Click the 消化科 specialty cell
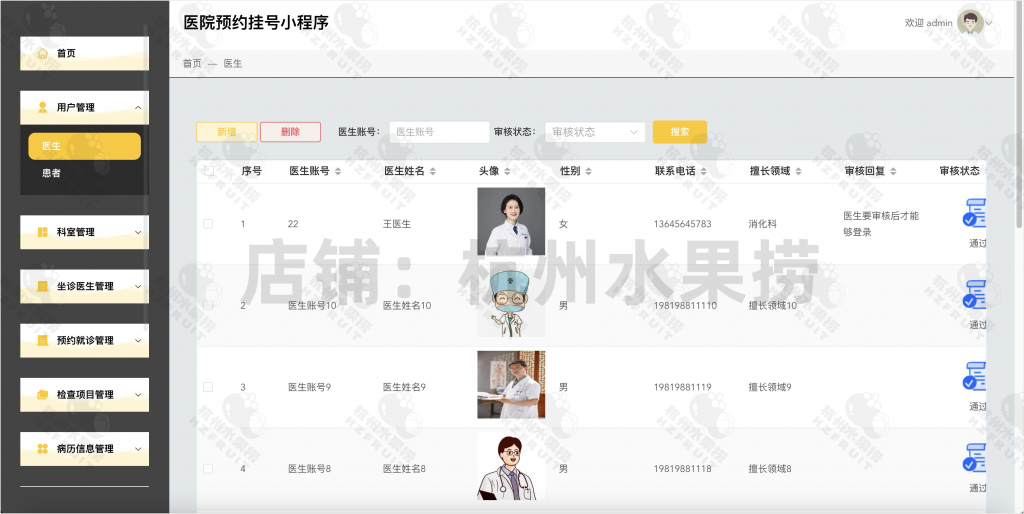This screenshot has width=1024, height=514. [763, 224]
